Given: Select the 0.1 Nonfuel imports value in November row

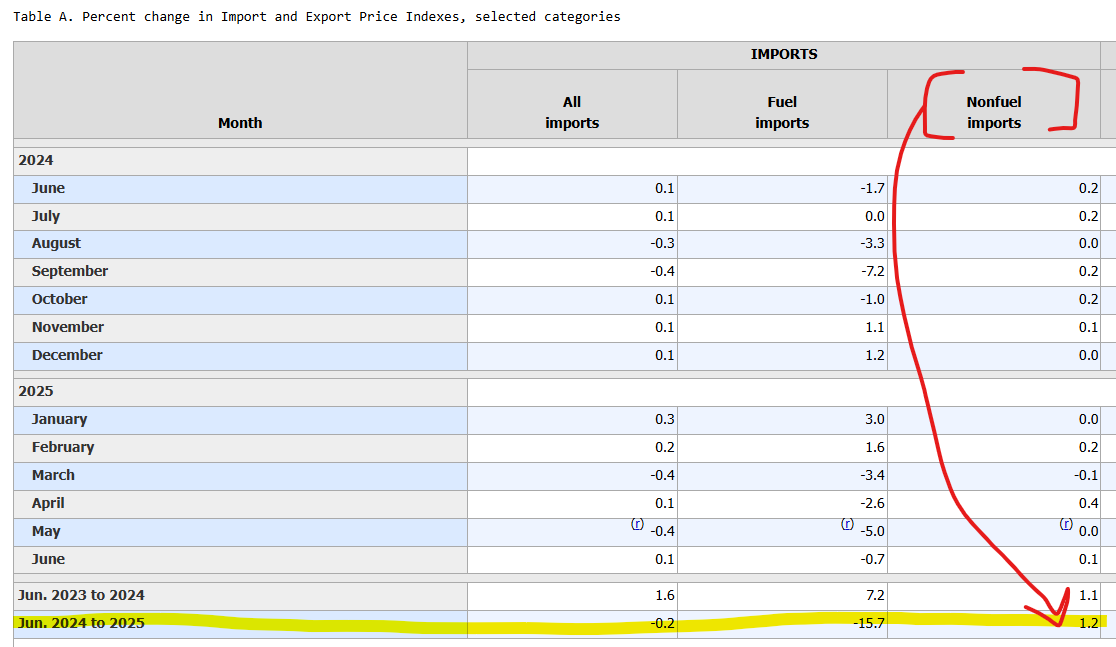Looking at the screenshot, I should (1088, 327).
